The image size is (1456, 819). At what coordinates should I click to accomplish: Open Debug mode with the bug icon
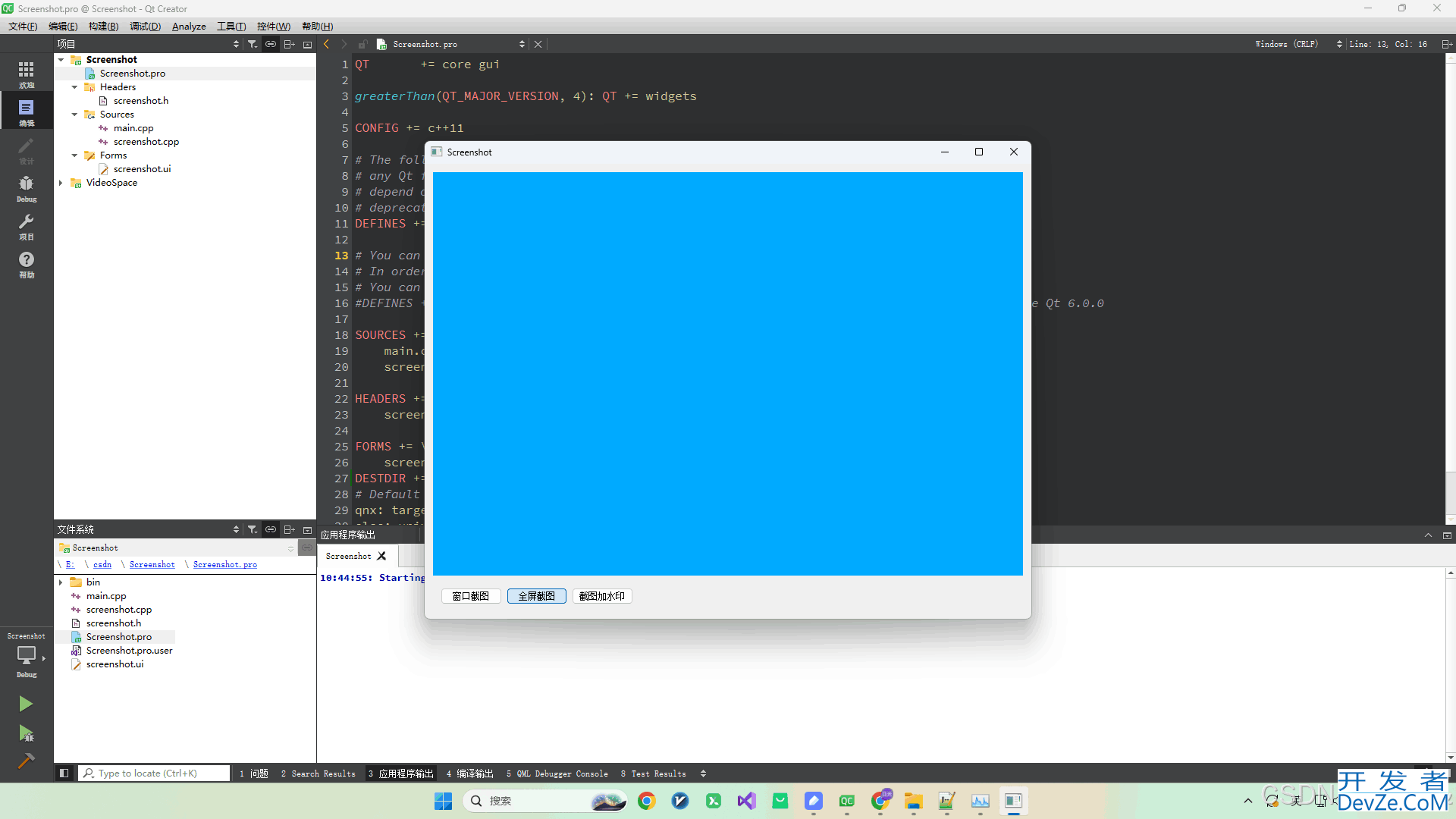click(27, 188)
